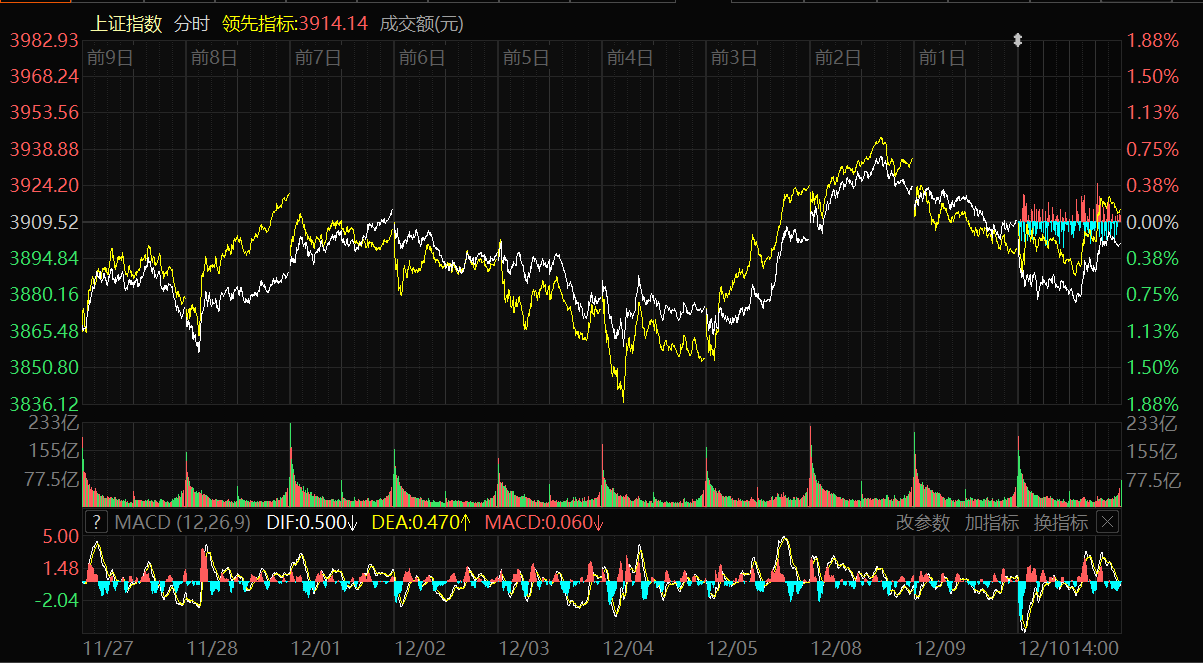Click the vertical resize arrow near top right

pyautogui.click(x=1018, y=40)
